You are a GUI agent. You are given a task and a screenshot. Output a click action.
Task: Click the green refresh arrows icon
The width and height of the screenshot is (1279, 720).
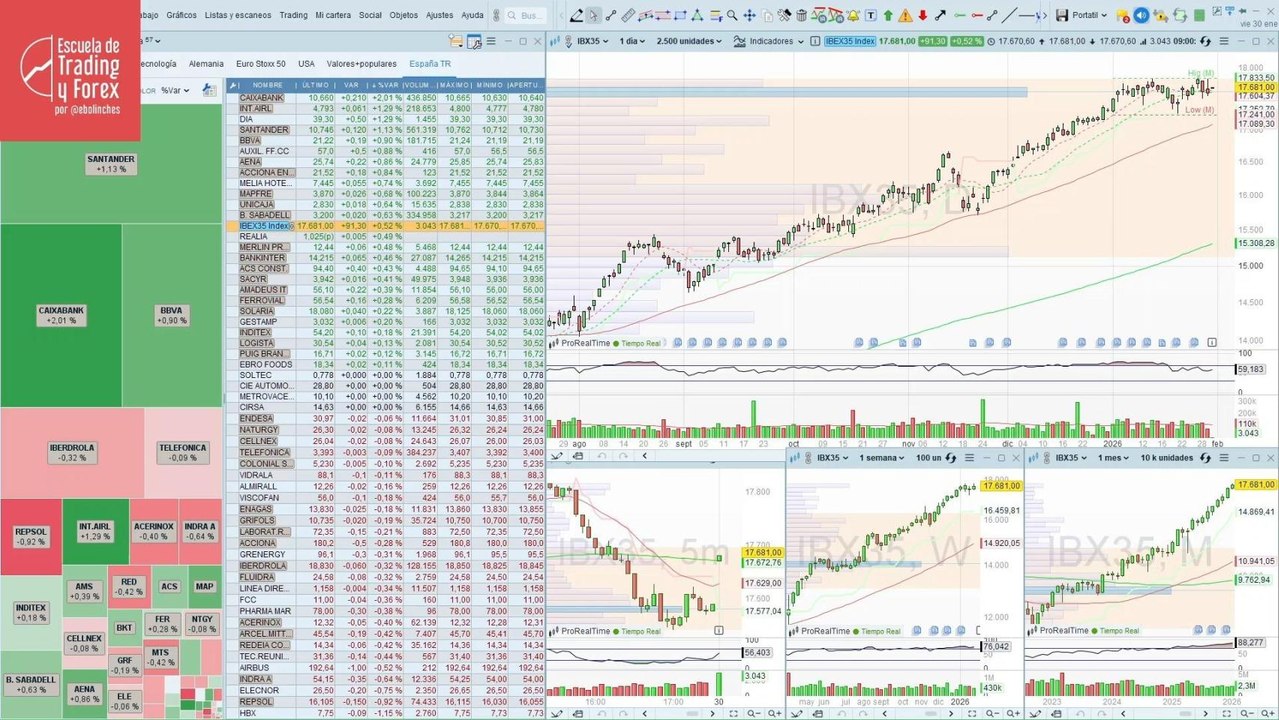click(1179, 15)
